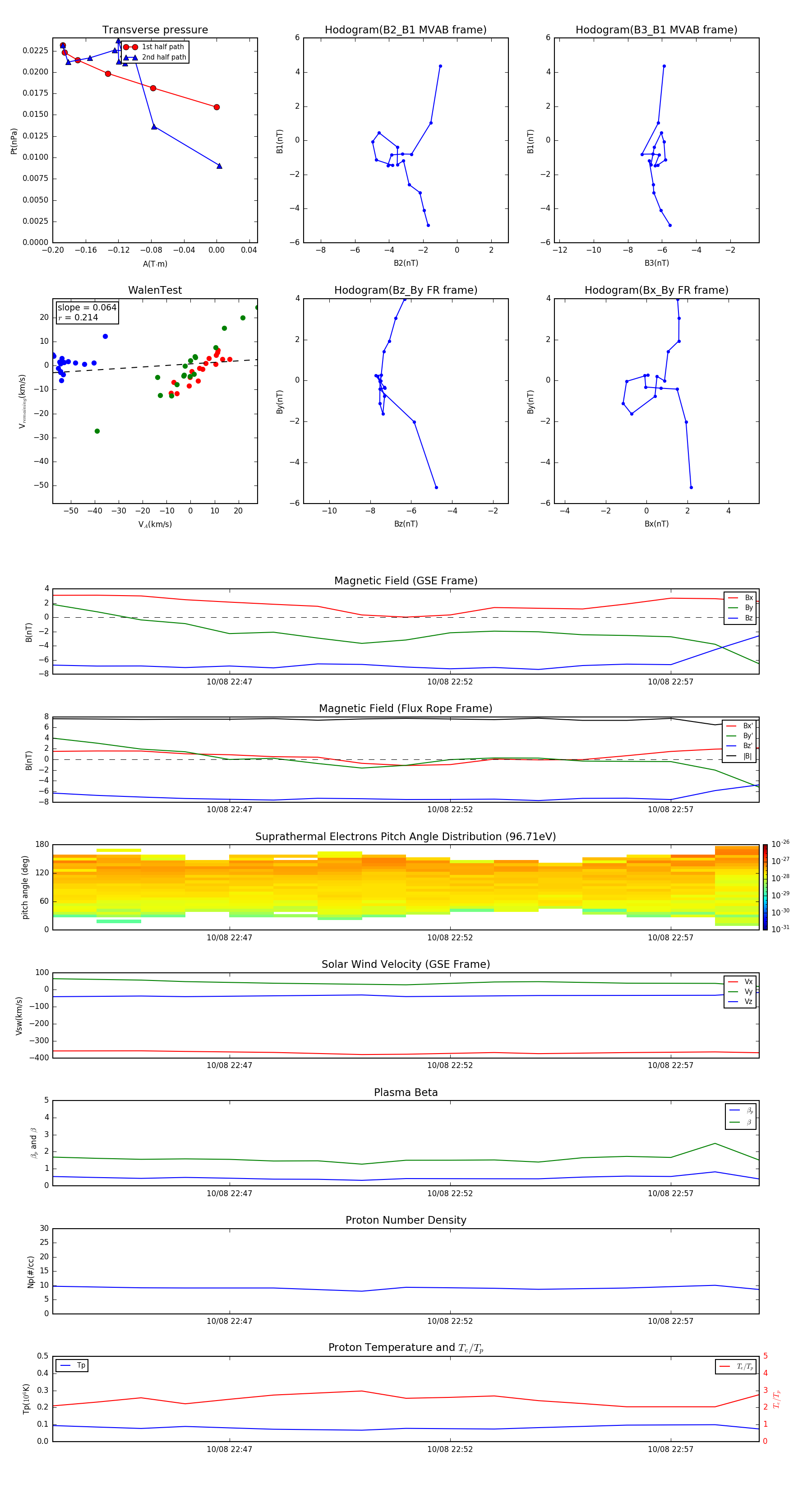Click the 'slope = 0.064' annotation
Viewport: 812px width, 1489px height.
[87, 308]
